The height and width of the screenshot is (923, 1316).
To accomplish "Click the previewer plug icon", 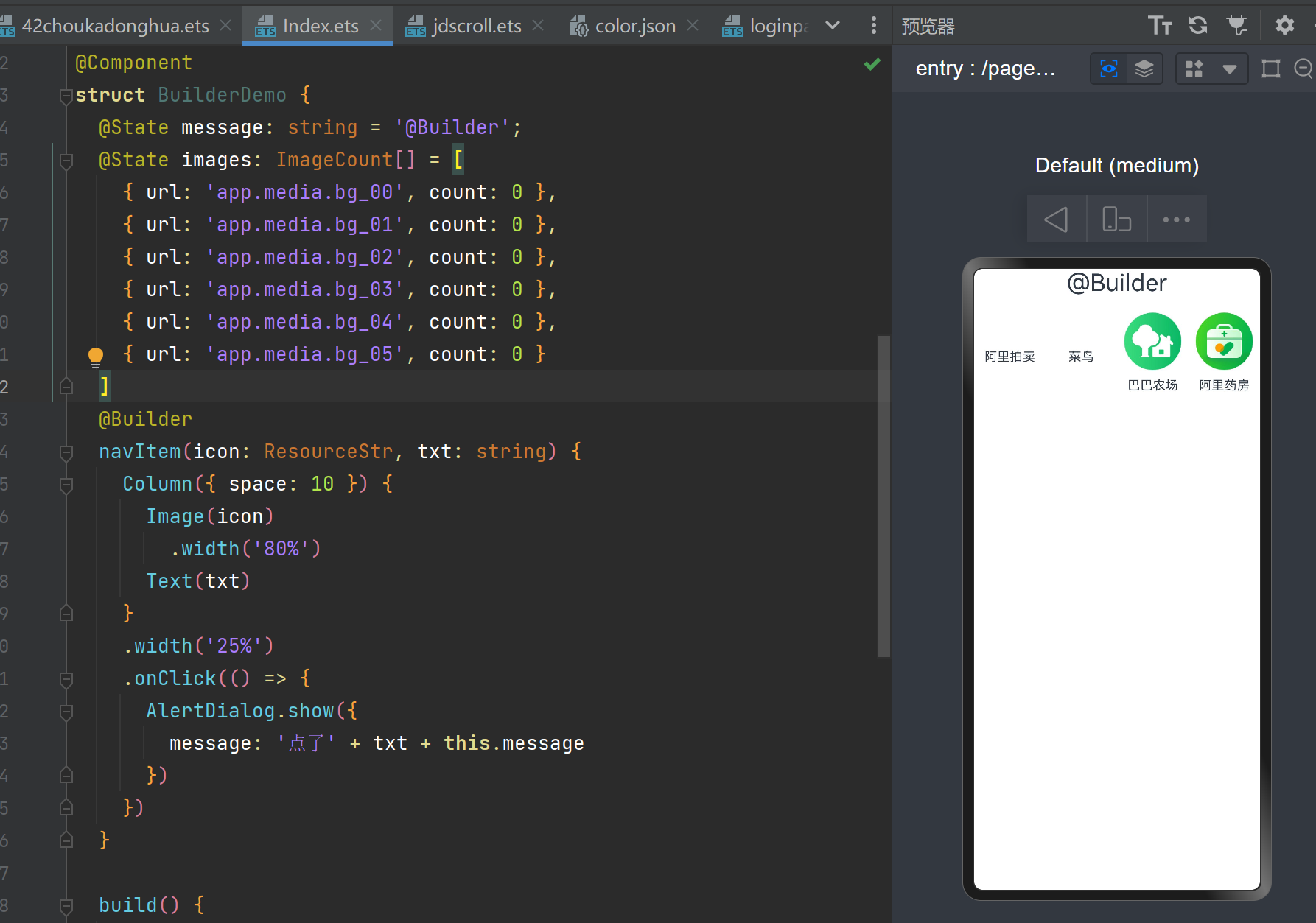I will [x=1236, y=26].
